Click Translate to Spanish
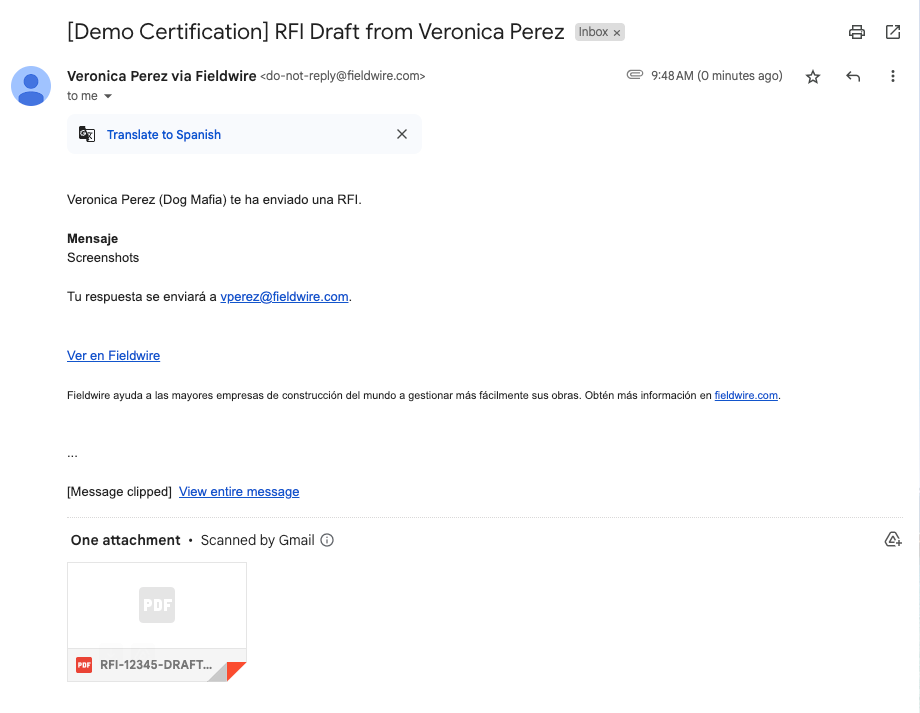Viewport: 920px width, 713px height. point(164,134)
